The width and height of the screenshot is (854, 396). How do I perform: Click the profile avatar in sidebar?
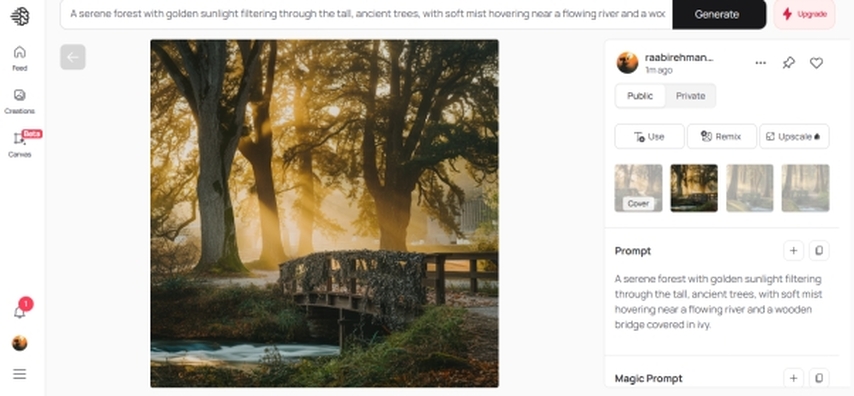(x=20, y=343)
